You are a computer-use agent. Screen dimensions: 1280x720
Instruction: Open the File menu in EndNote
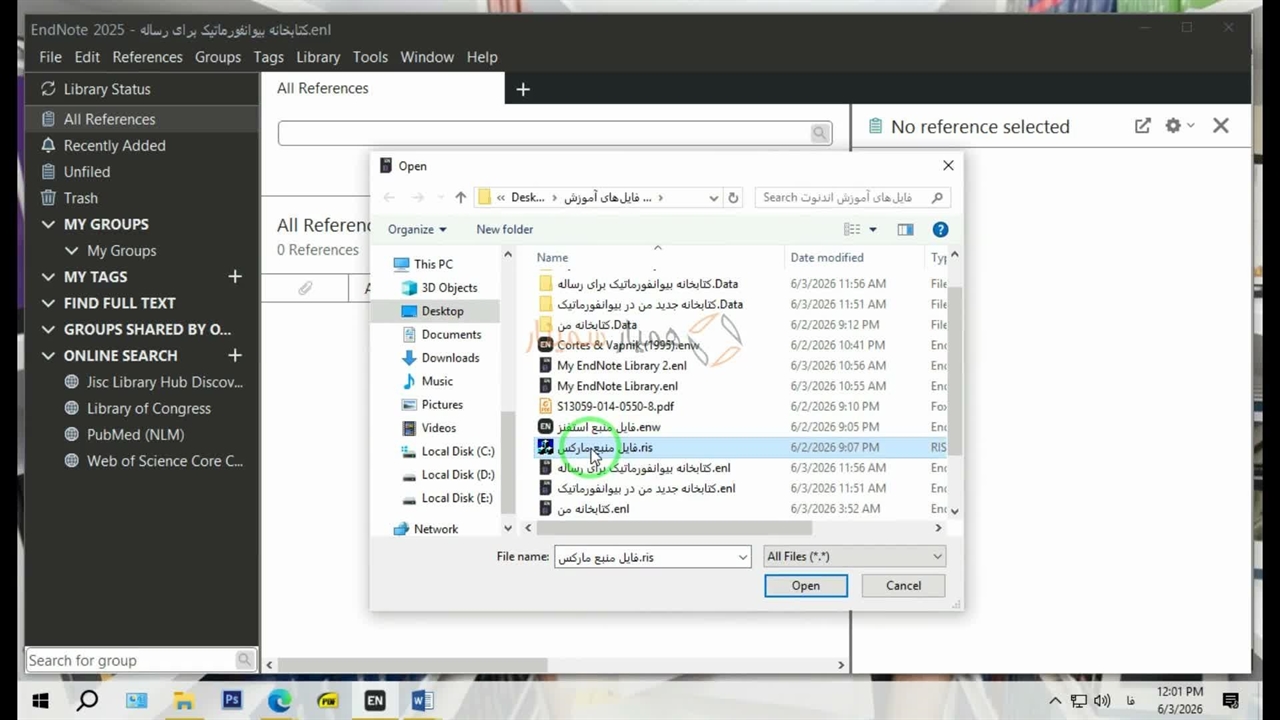coord(50,57)
